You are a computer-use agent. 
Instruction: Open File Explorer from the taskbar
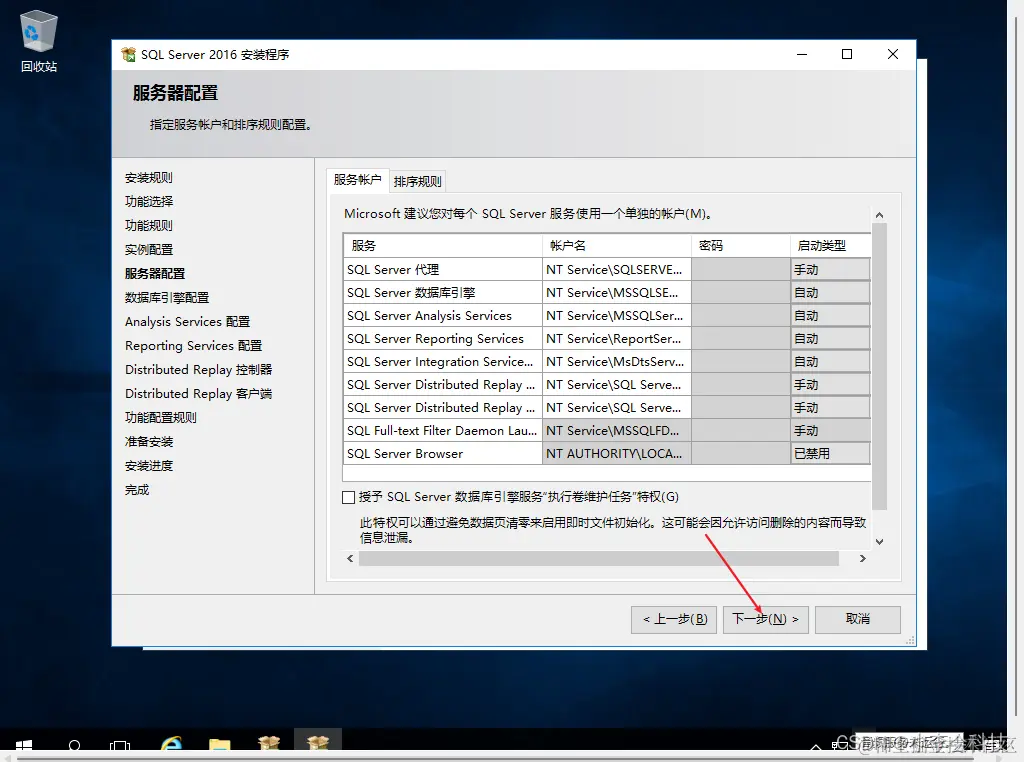tap(219, 744)
